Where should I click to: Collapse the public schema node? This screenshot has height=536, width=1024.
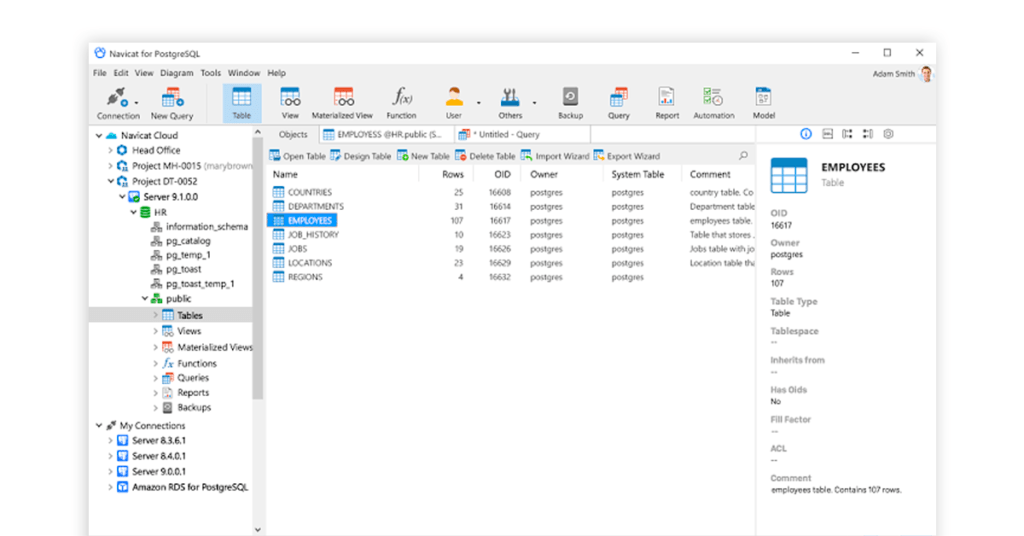145,298
